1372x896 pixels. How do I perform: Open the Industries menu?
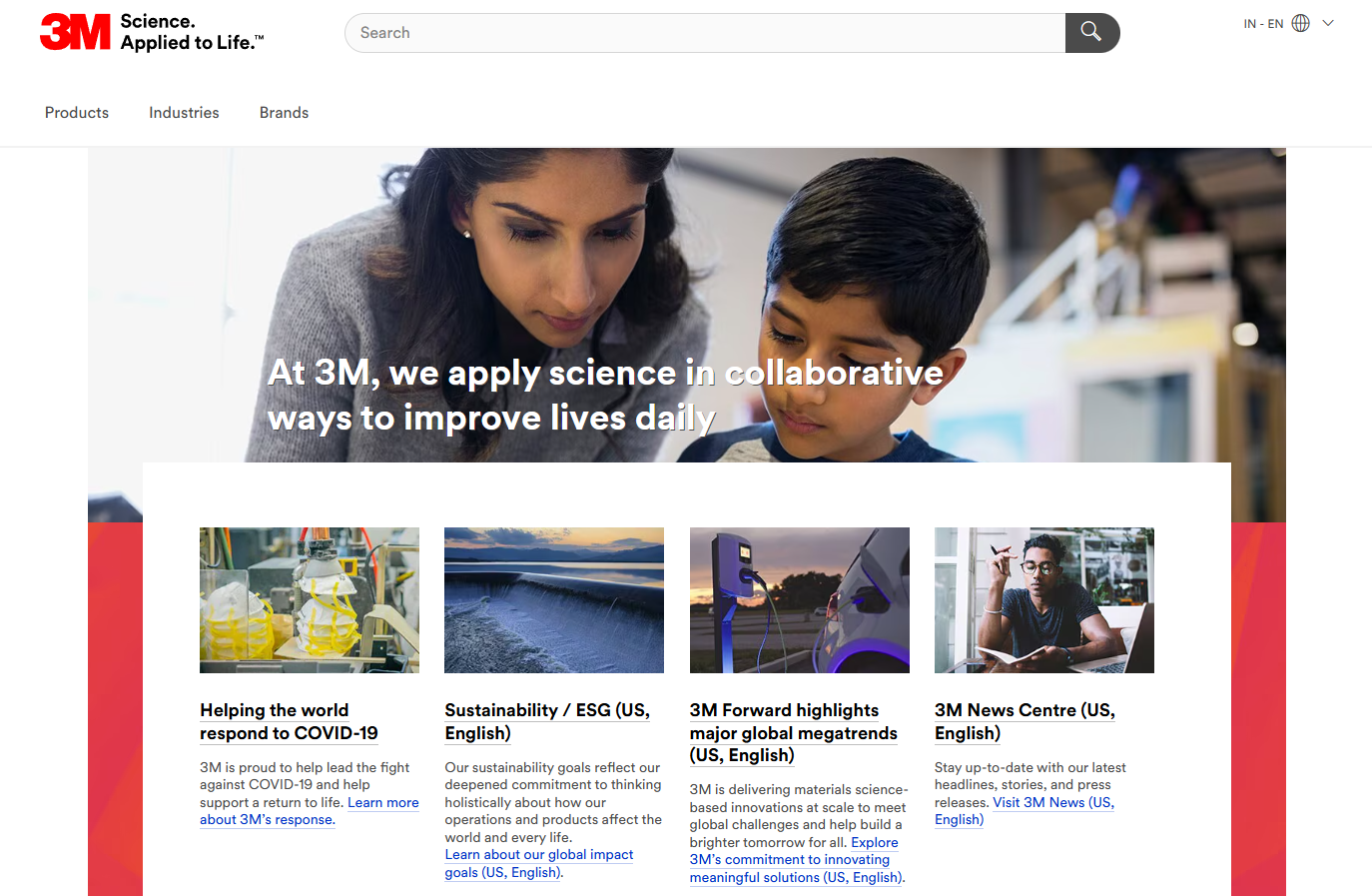[x=184, y=113]
